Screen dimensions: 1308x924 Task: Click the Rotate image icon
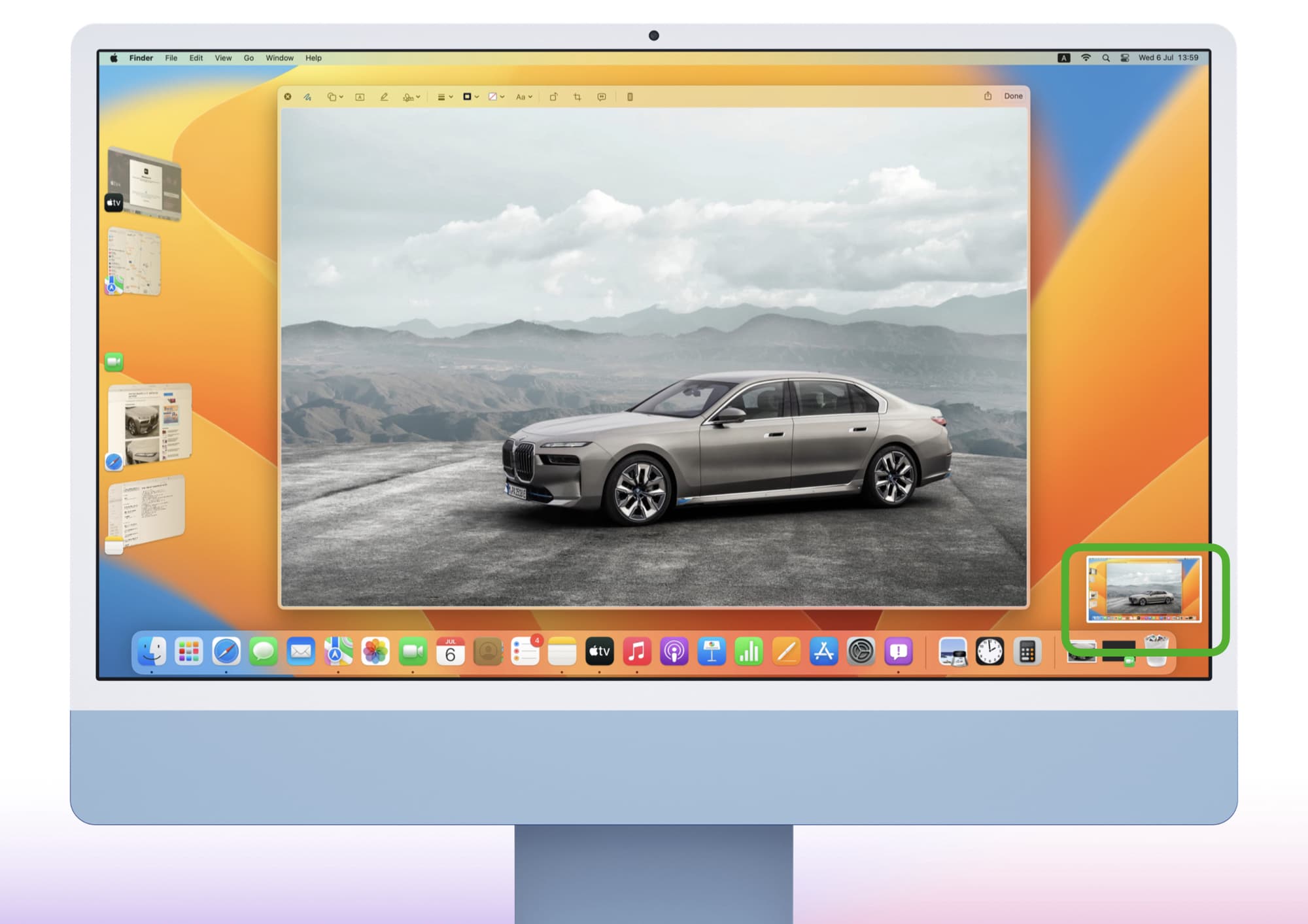click(x=553, y=97)
